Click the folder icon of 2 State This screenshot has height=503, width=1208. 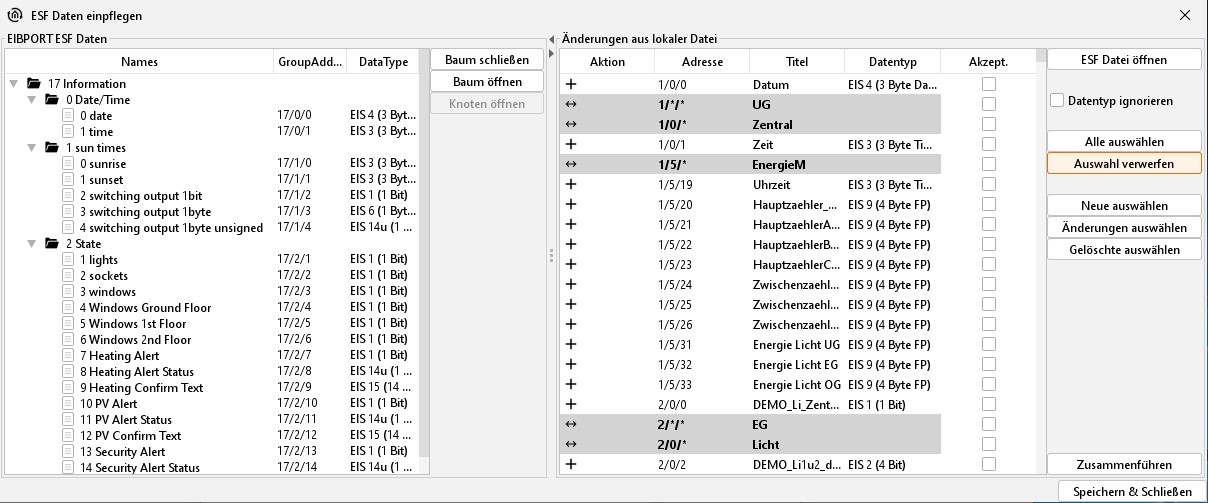51,244
